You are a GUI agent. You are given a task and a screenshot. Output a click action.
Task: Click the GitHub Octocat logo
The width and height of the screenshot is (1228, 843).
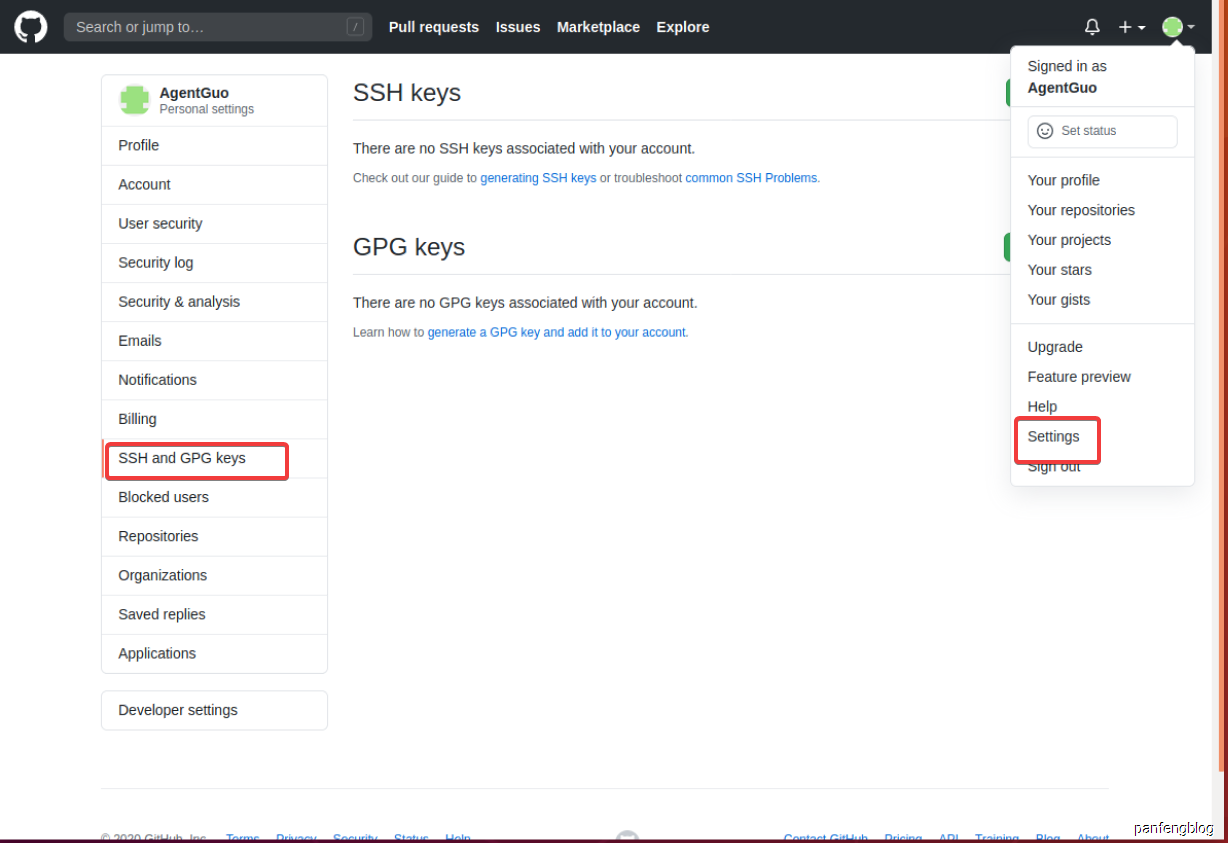tap(30, 27)
